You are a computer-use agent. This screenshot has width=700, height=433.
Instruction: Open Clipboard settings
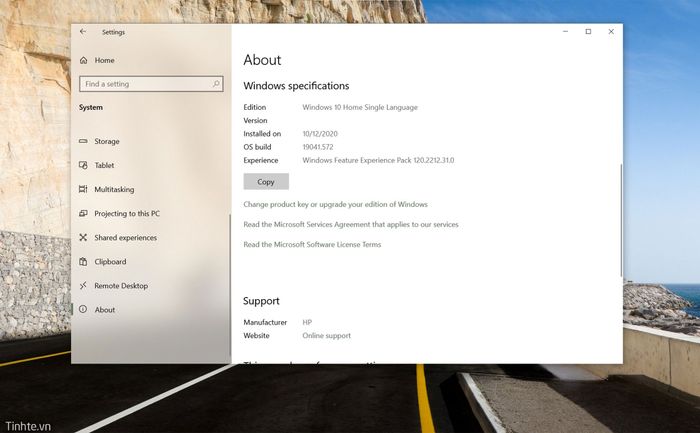click(150, 262)
